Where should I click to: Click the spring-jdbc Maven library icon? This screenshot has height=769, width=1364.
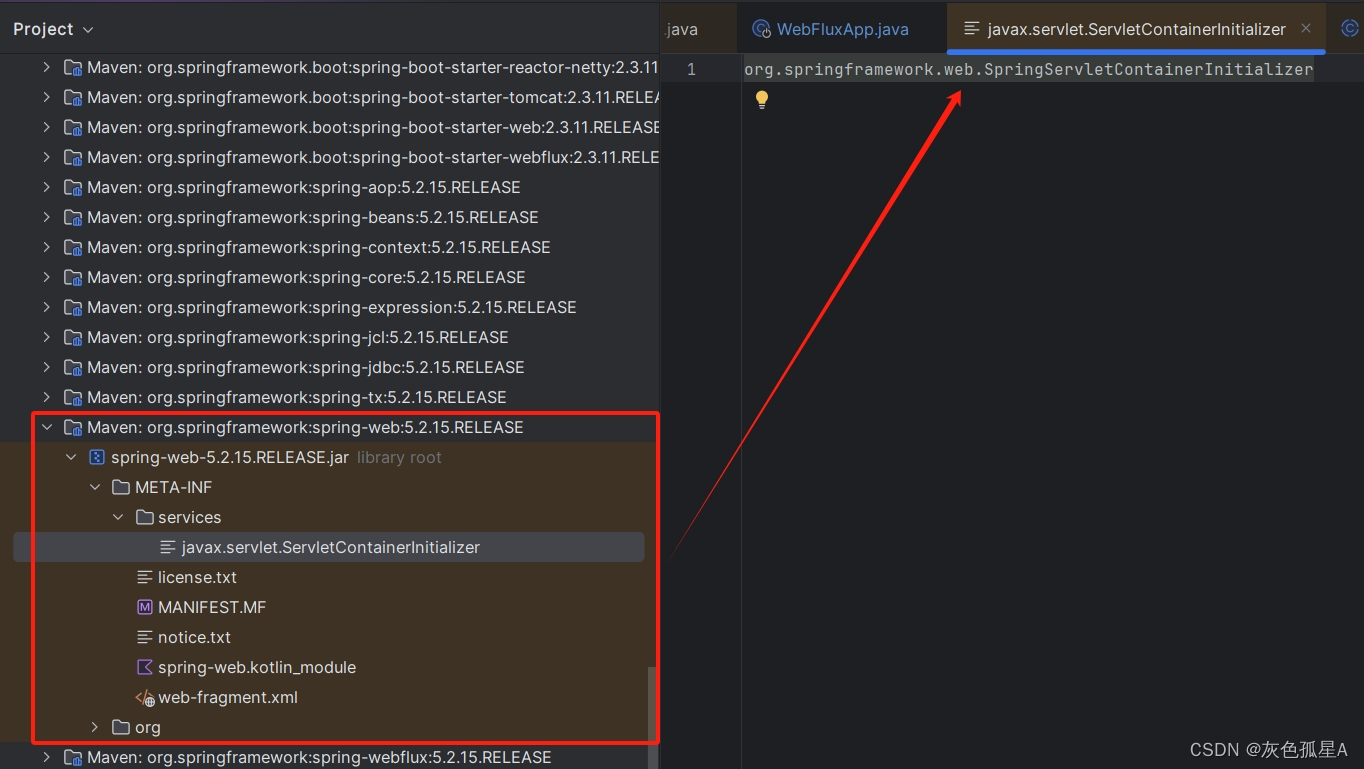tap(73, 367)
